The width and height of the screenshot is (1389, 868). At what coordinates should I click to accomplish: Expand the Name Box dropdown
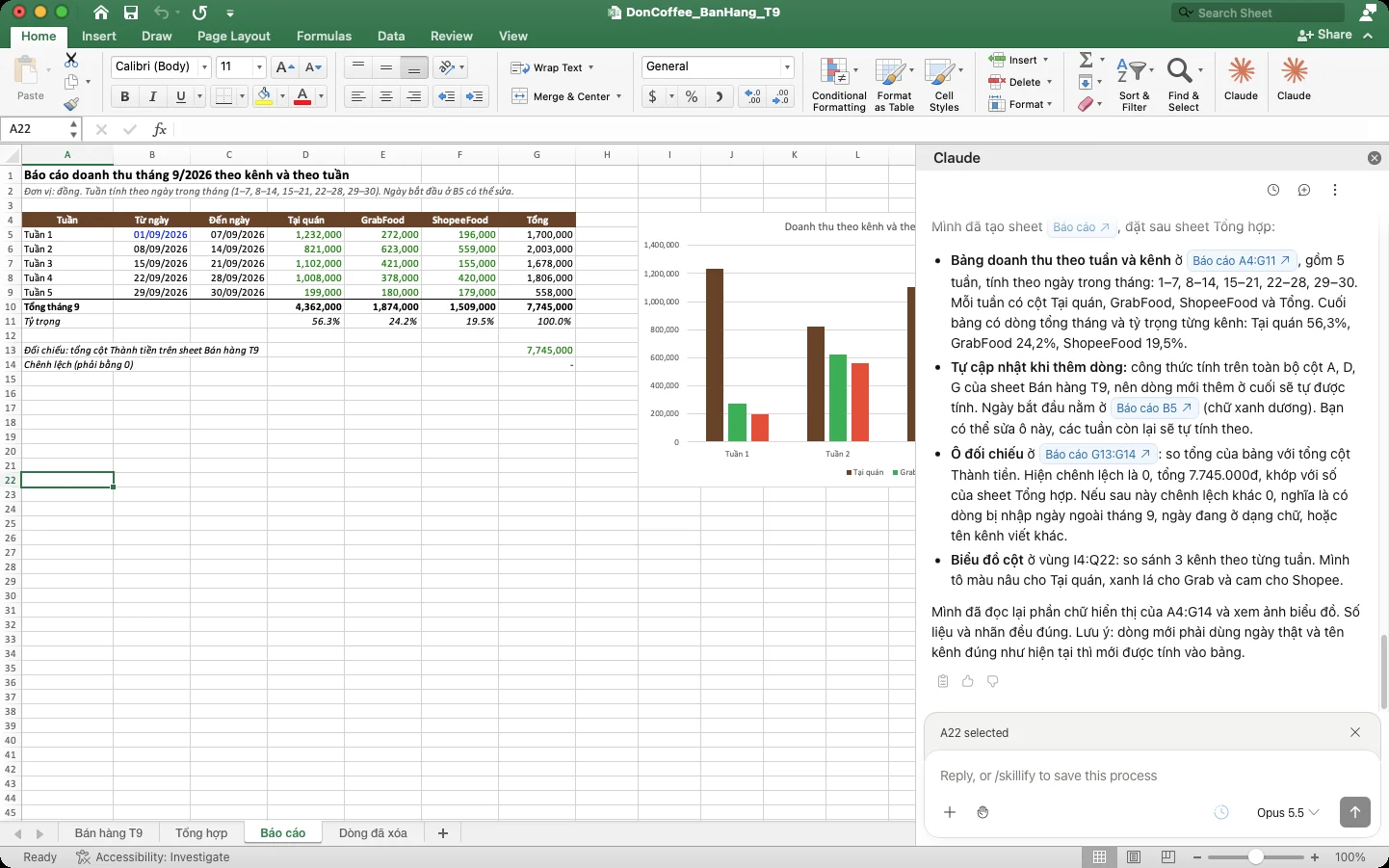coord(74,129)
